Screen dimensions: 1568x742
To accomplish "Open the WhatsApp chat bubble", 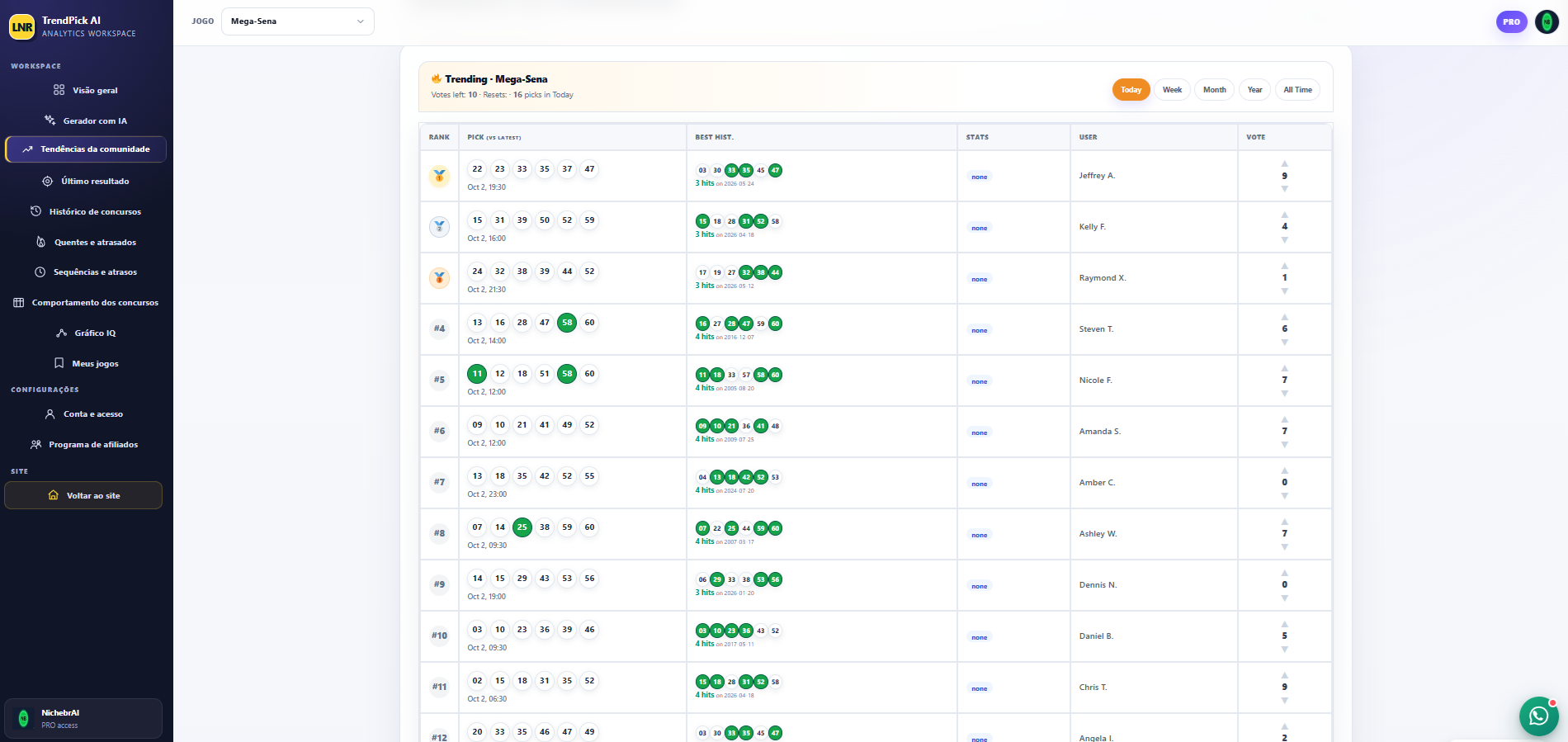I will [1538, 716].
